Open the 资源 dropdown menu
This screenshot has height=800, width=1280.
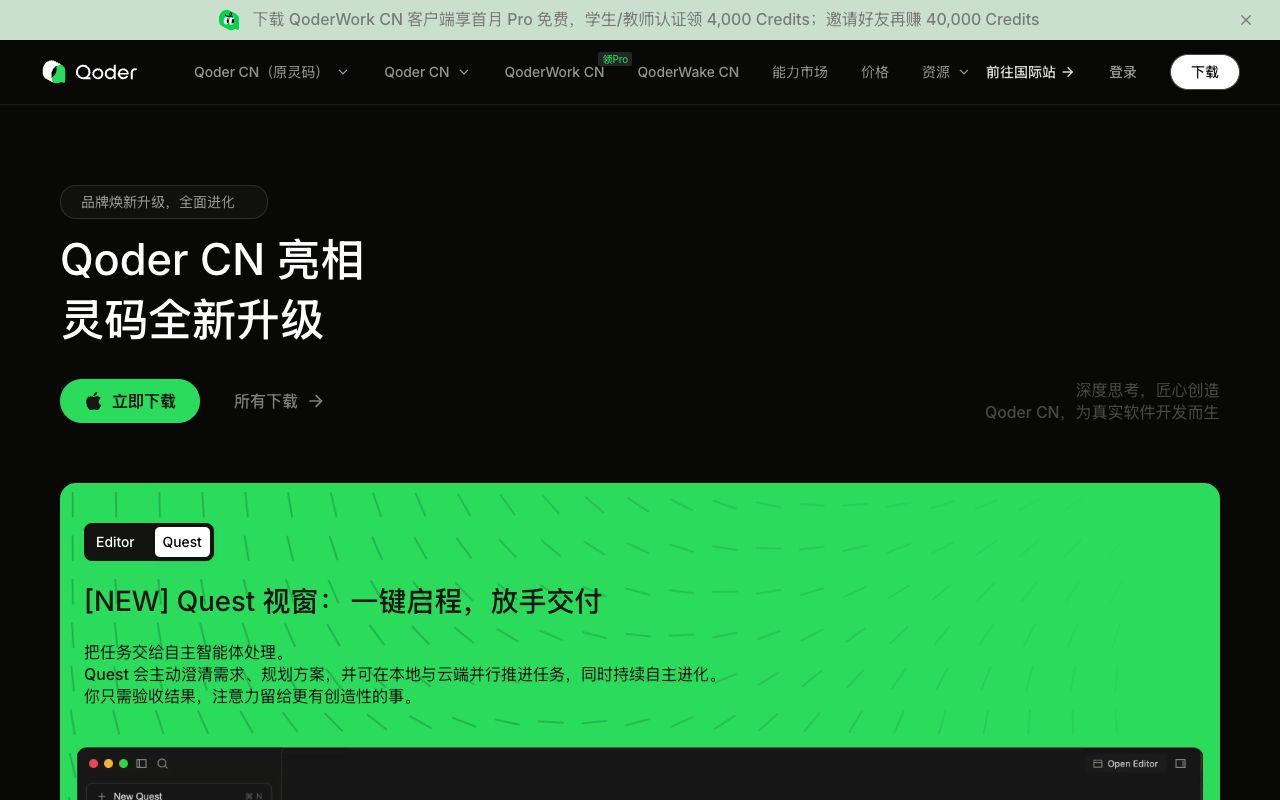click(x=946, y=72)
